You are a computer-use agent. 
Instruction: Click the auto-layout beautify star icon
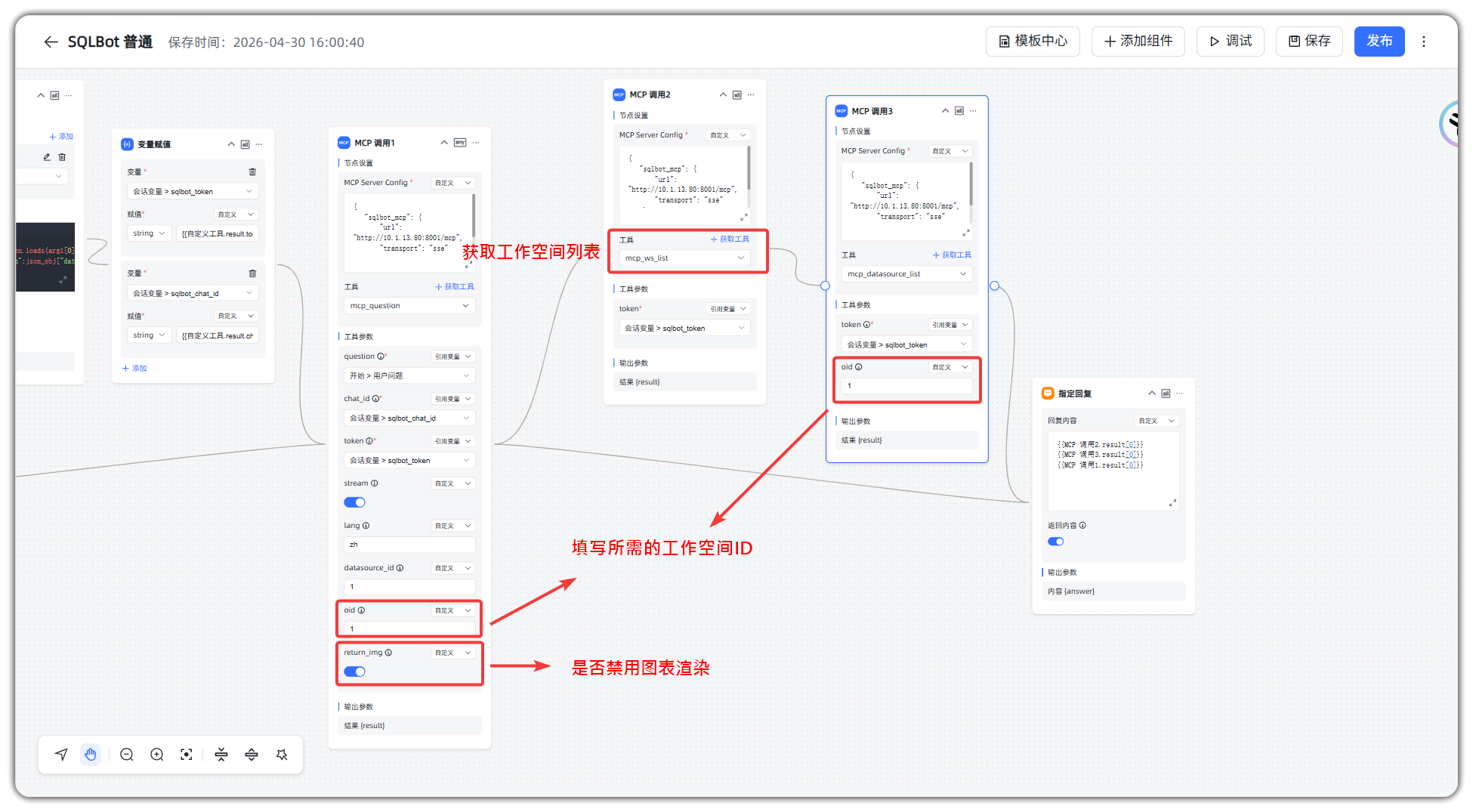[282, 754]
